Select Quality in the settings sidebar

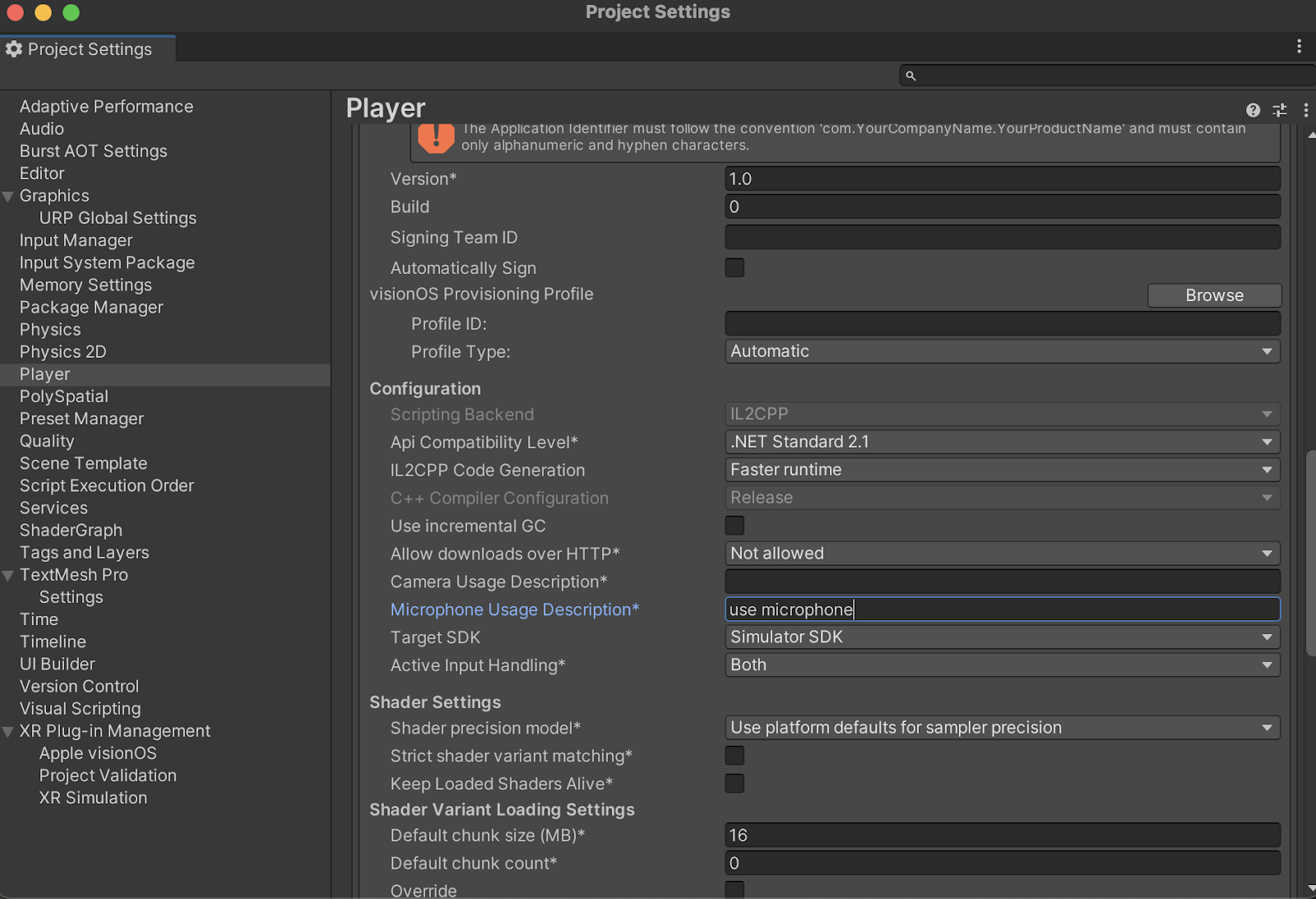click(x=47, y=441)
